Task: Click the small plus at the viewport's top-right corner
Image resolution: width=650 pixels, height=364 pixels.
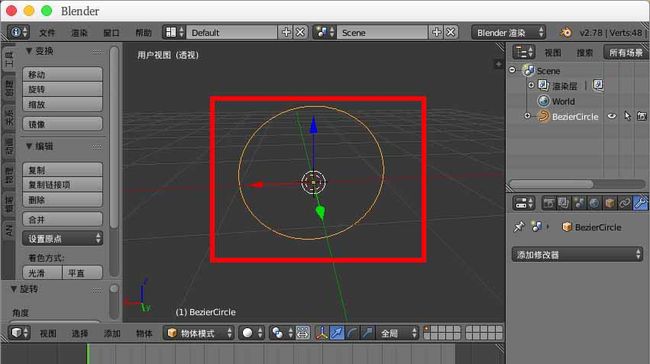Action: 498,64
